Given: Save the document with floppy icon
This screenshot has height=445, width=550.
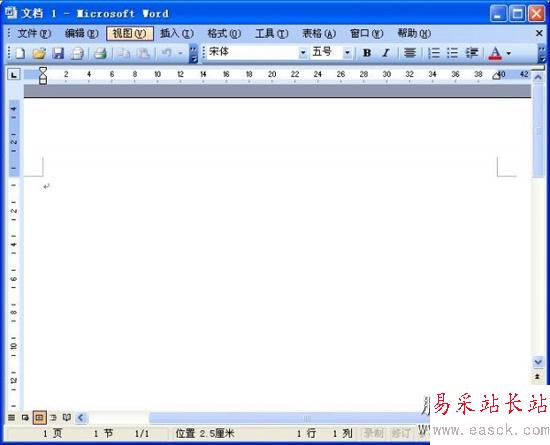Looking at the screenshot, I should (58, 53).
